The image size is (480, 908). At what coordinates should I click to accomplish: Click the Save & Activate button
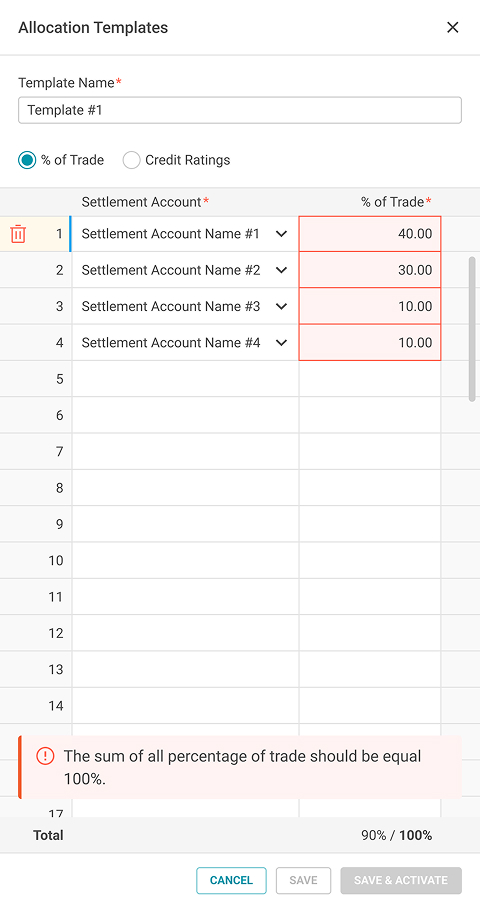coord(401,880)
